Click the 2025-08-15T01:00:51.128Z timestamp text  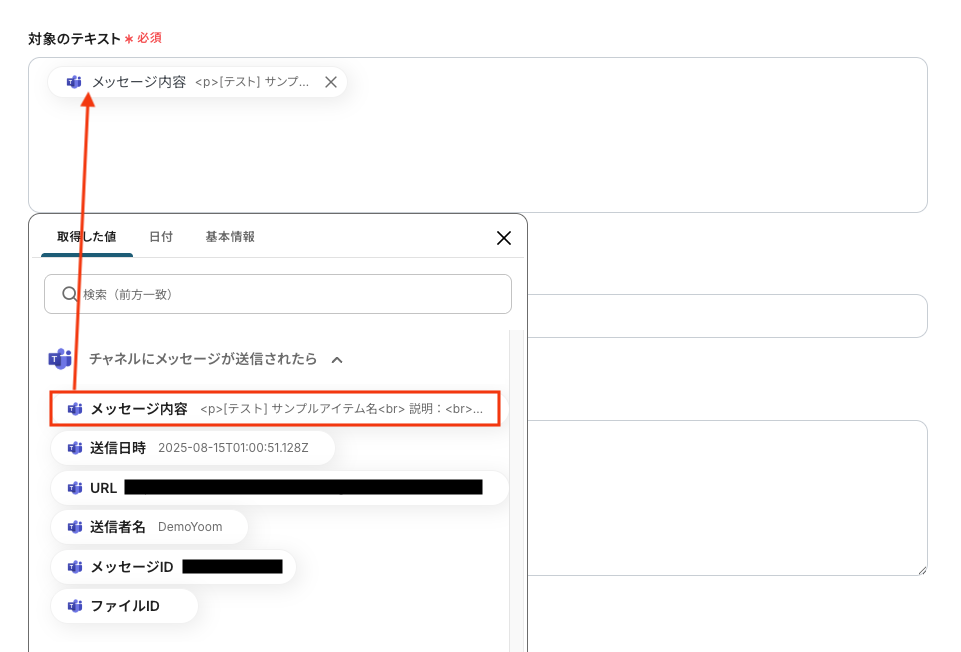click(233, 448)
